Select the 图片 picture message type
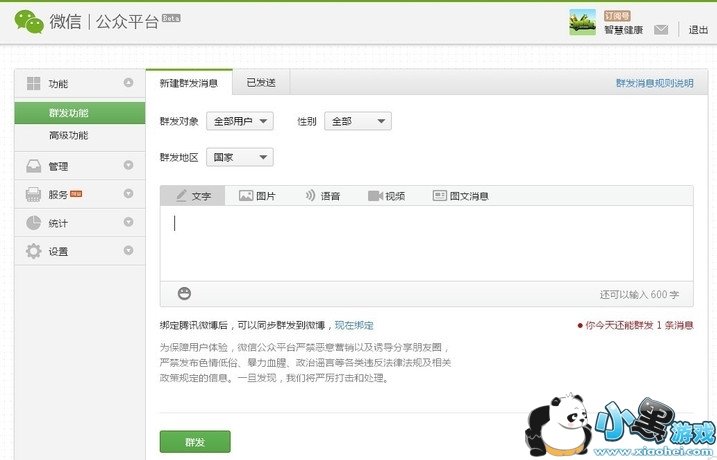717x460 pixels. click(257, 196)
